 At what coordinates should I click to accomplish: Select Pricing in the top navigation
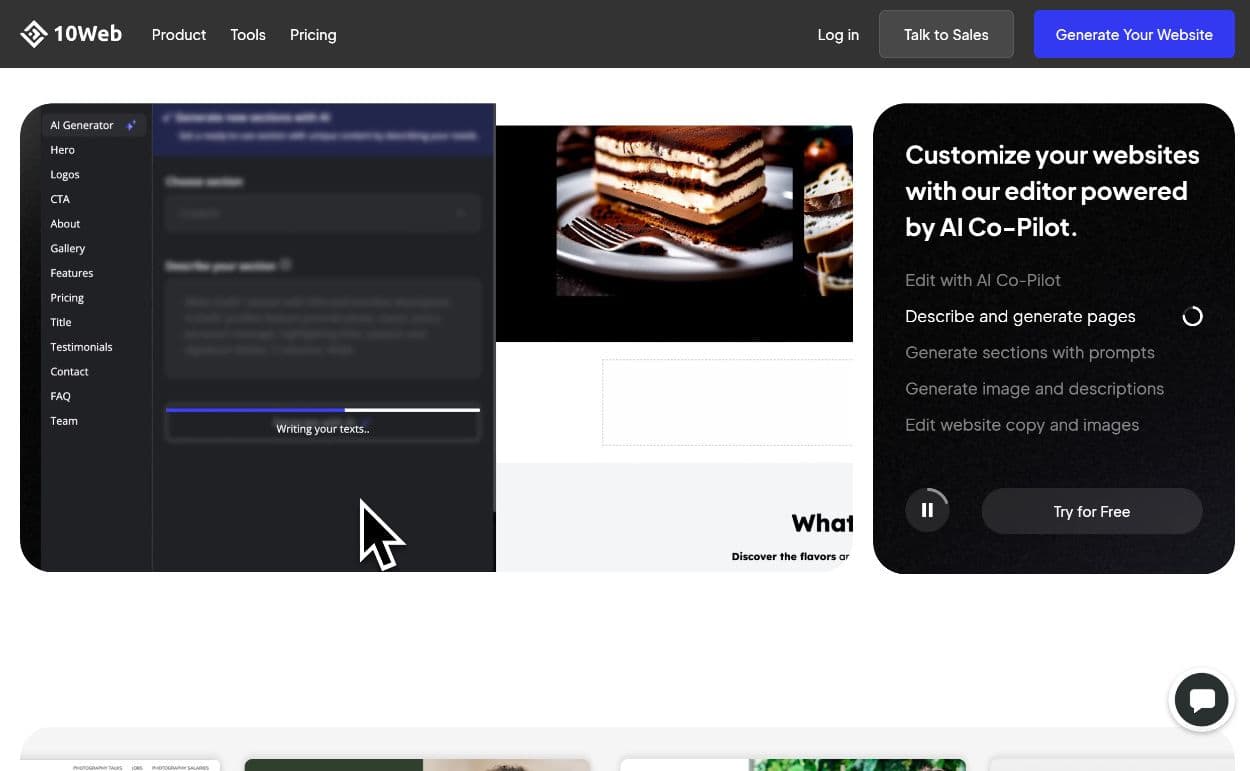coord(312,35)
